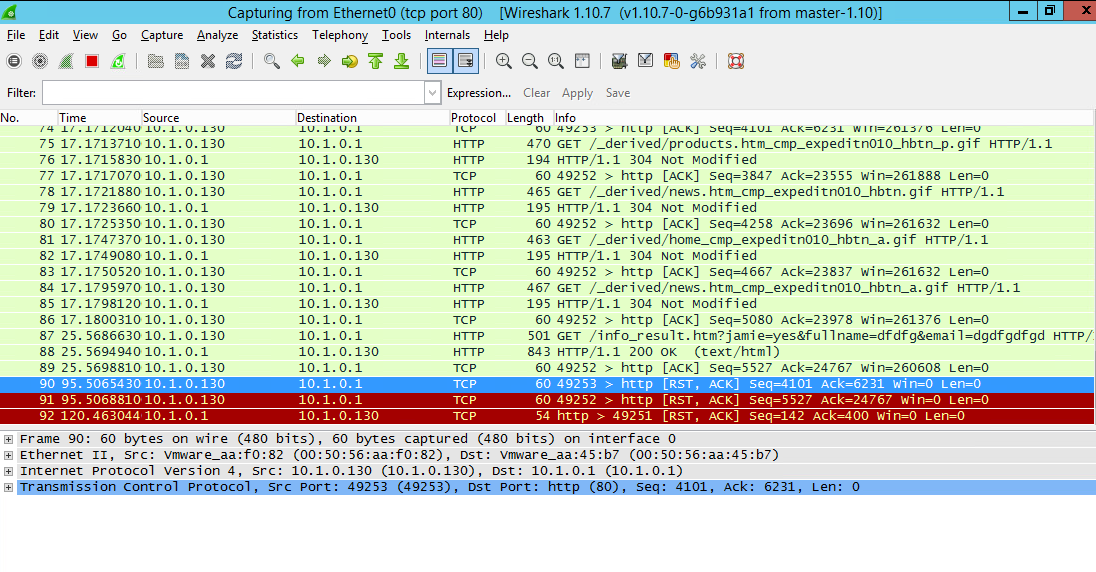
Task: Close the capture file X icon
Action: point(208,62)
